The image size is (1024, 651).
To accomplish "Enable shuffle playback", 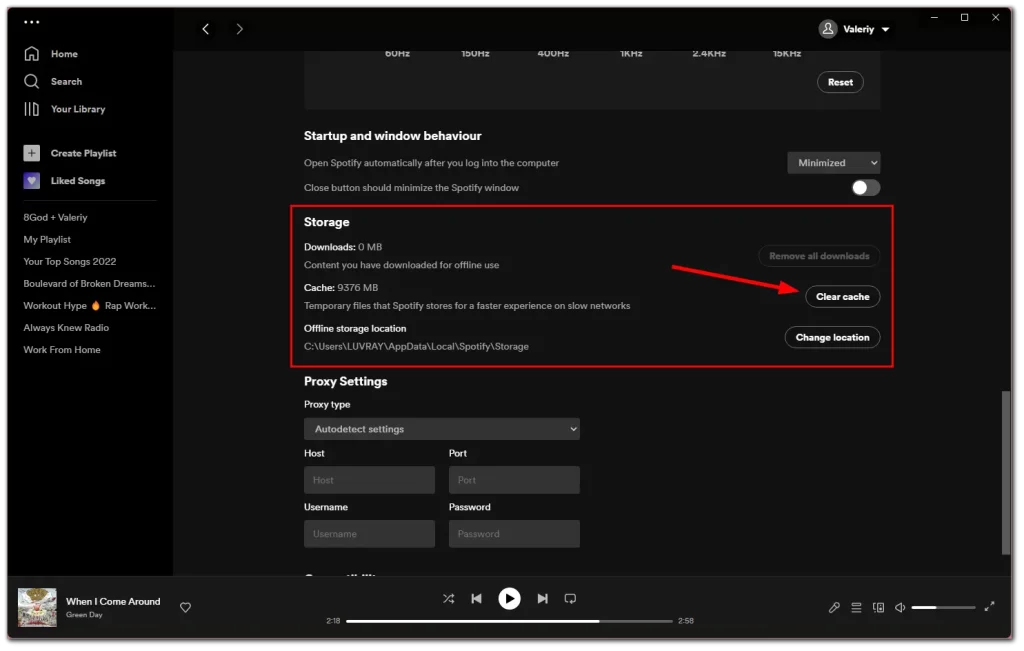I will 449,599.
